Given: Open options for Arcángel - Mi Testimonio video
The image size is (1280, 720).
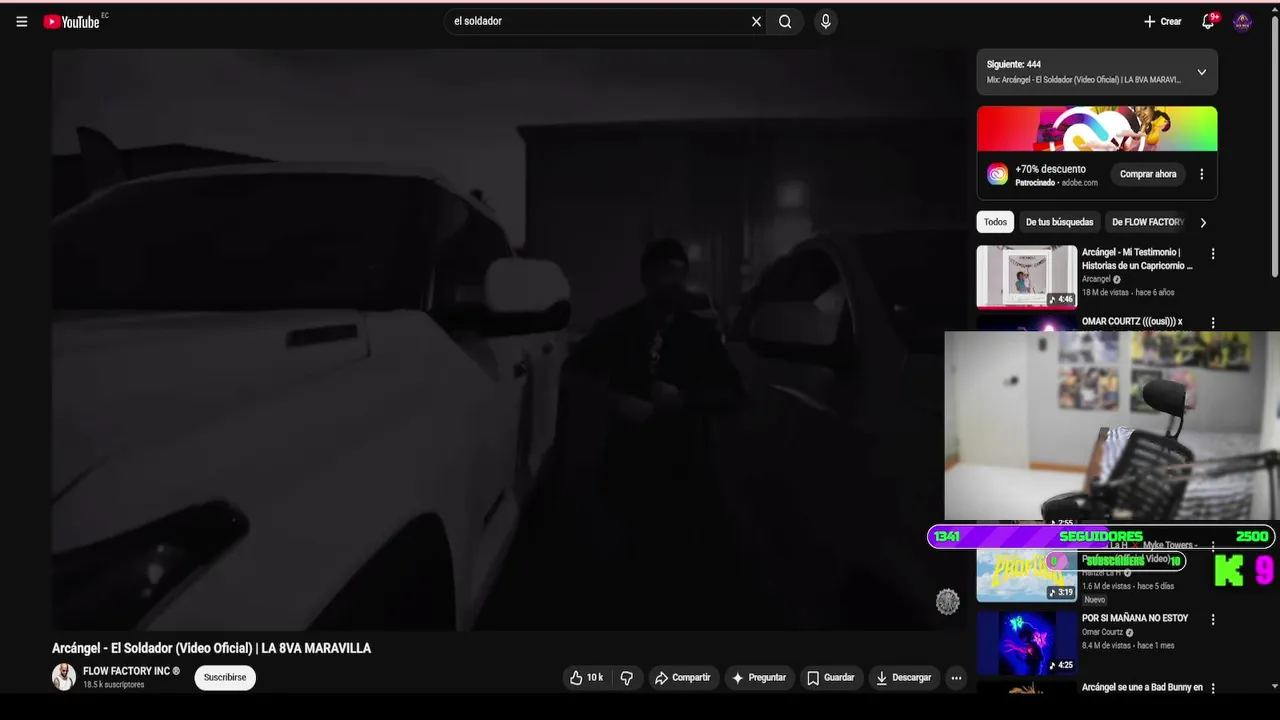Looking at the screenshot, I should [1213, 254].
